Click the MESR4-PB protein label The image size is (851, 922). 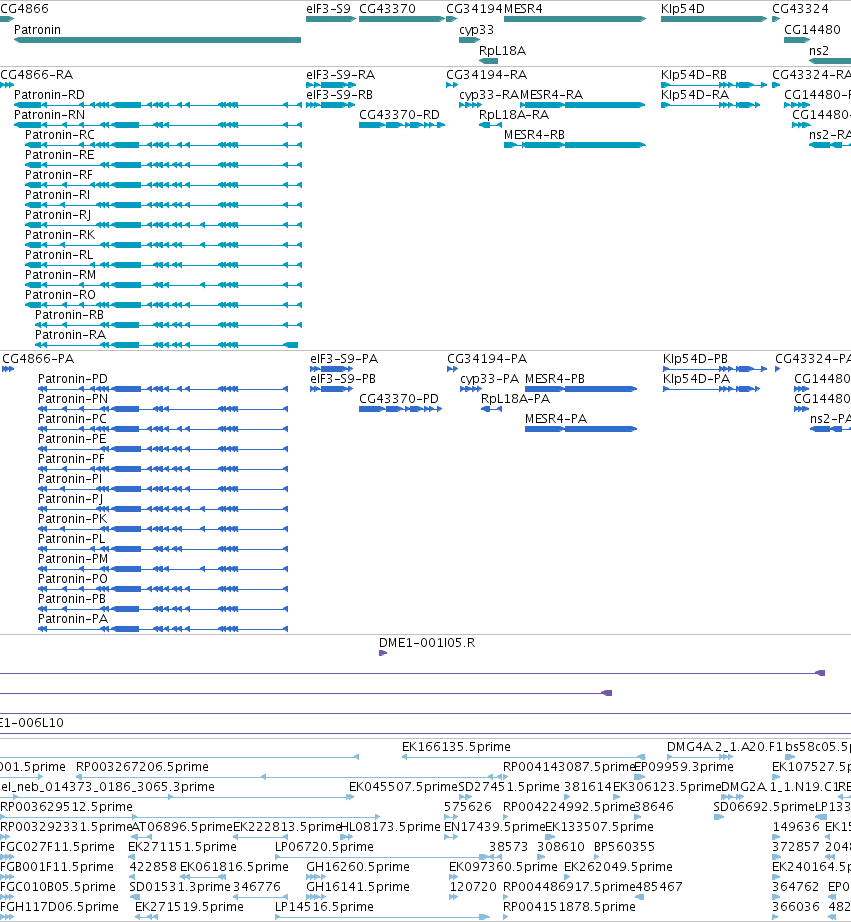point(555,379)
